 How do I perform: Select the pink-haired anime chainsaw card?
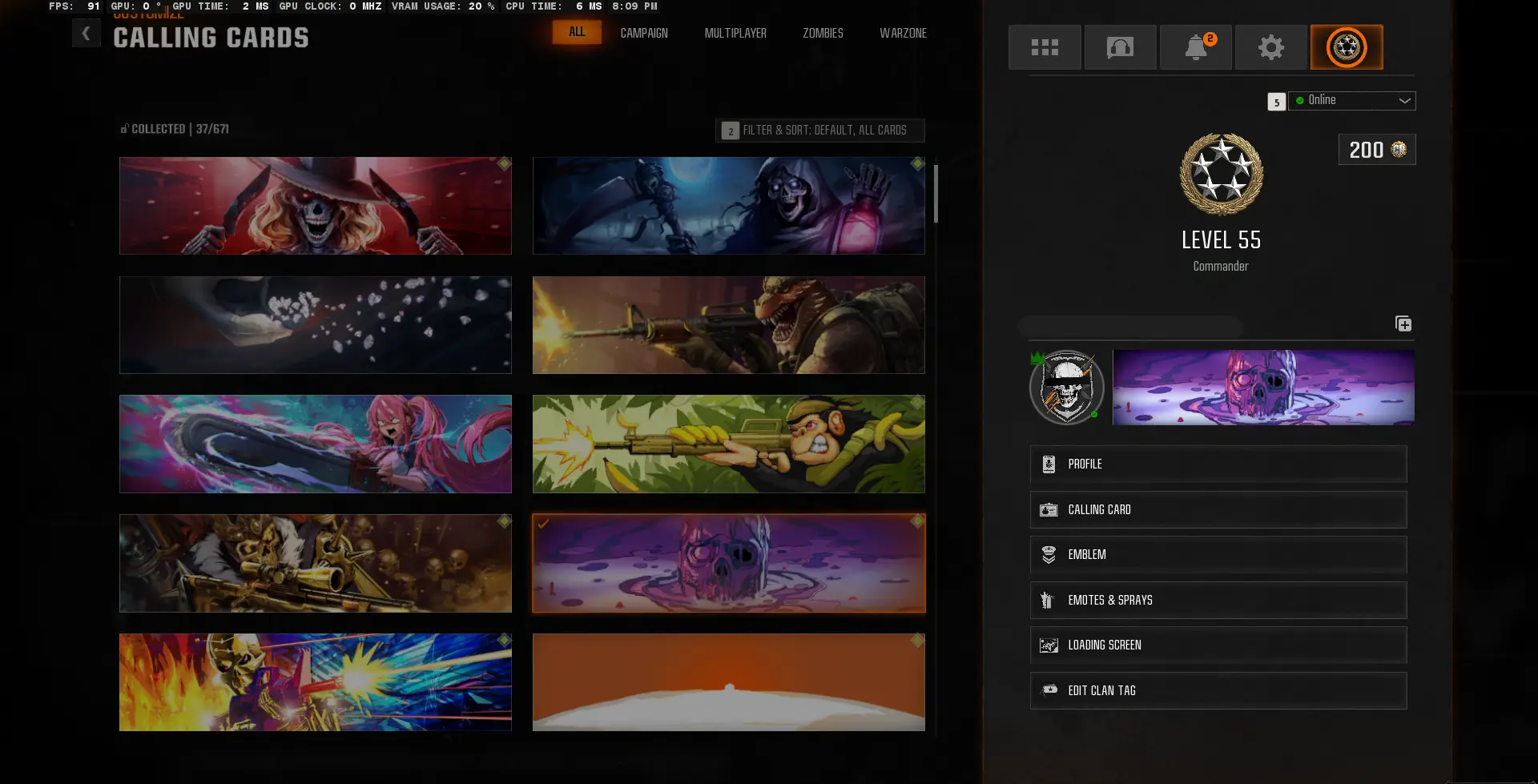[316, 444]
